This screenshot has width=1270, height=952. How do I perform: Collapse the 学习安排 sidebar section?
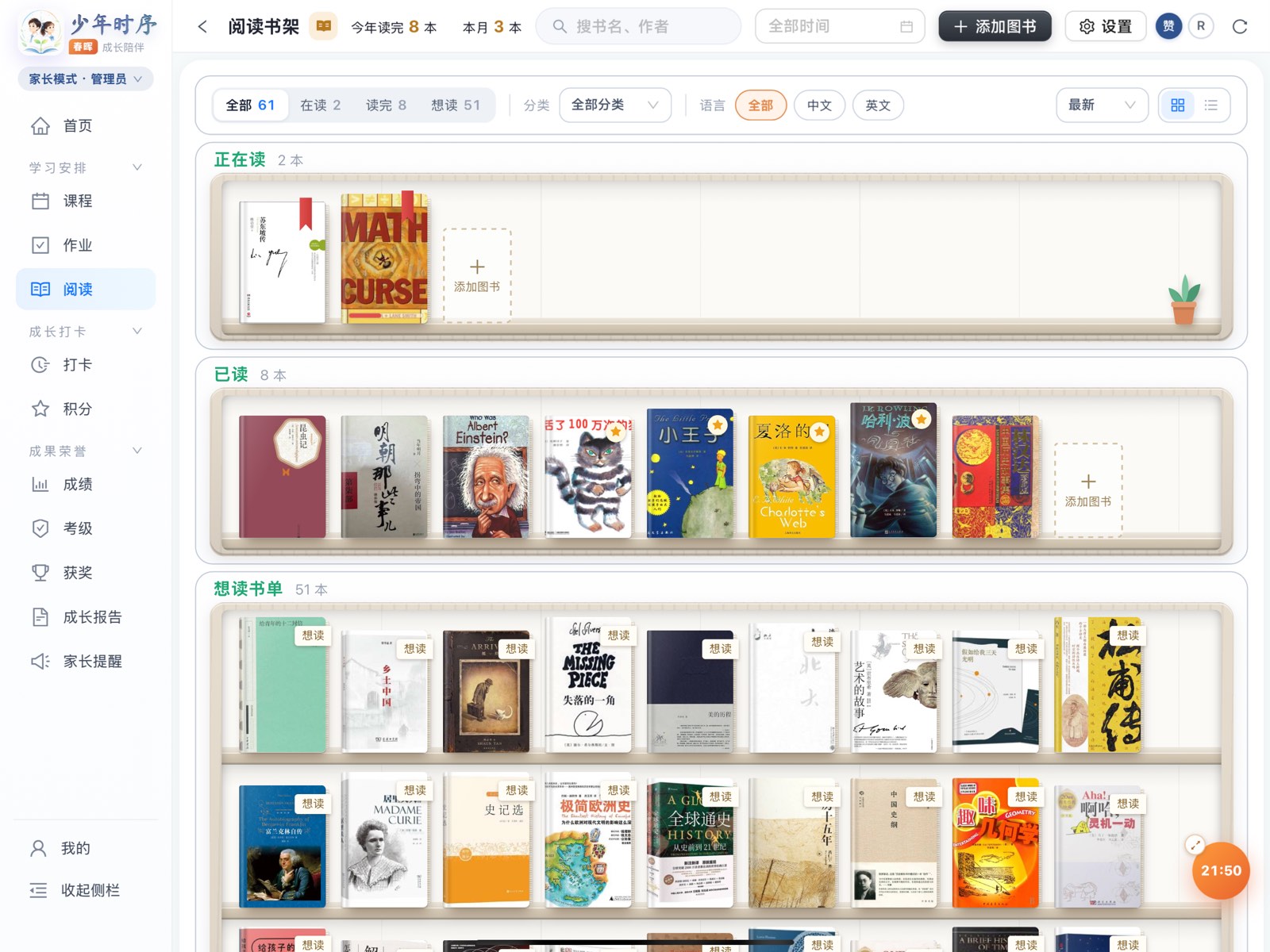pos(86,167)
